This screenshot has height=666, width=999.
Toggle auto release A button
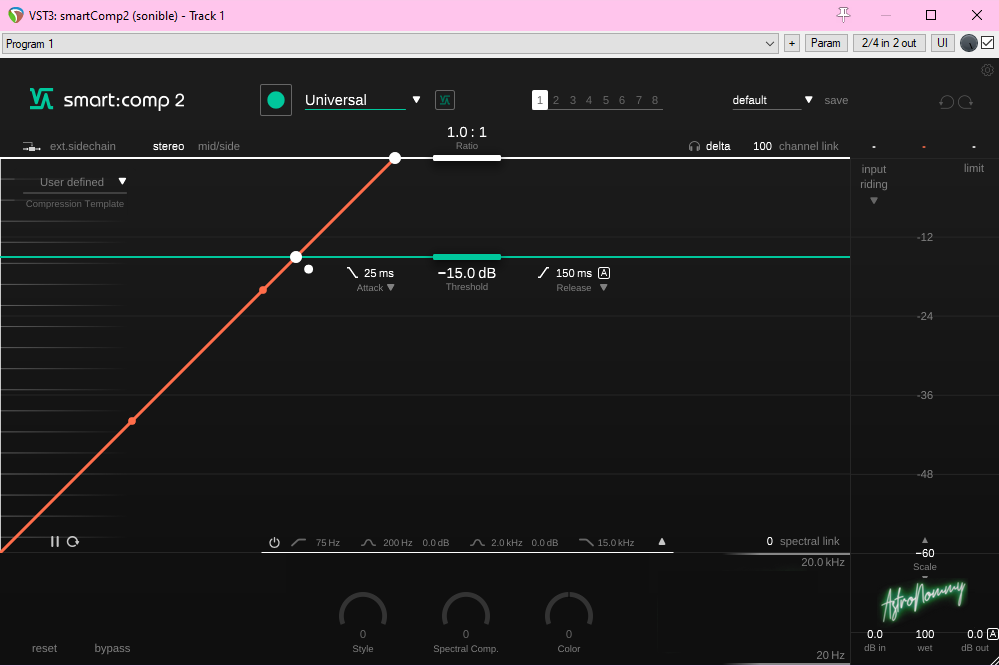coord(604,273)
